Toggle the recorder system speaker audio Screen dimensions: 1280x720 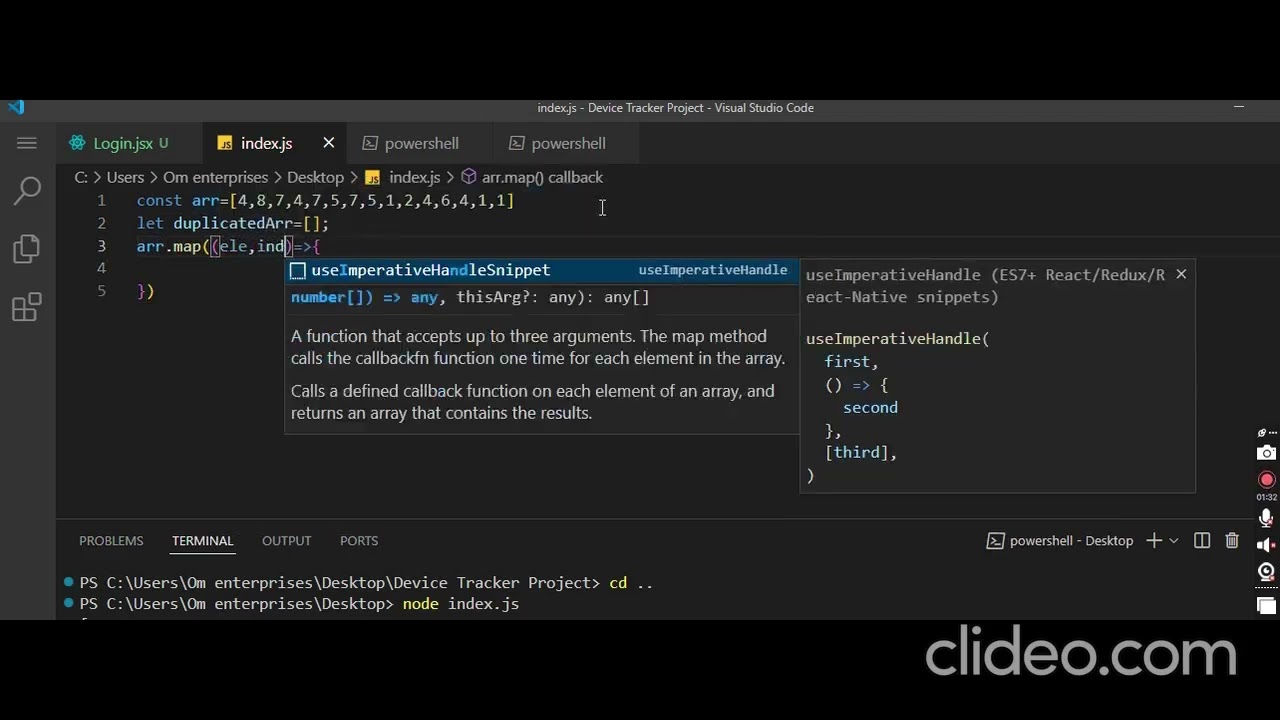(1267, 545)
